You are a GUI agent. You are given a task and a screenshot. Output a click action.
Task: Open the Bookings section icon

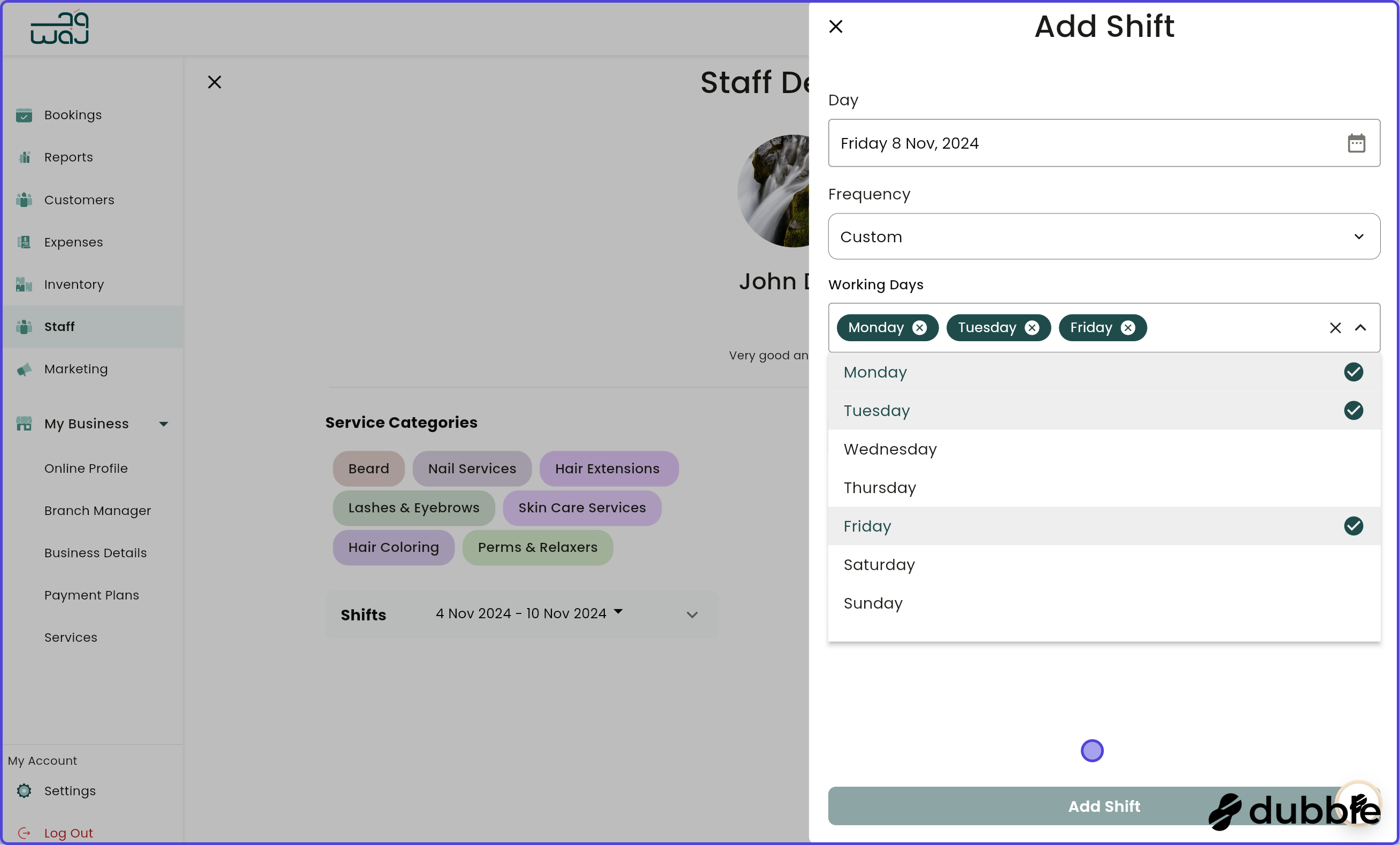coord(25,116)
